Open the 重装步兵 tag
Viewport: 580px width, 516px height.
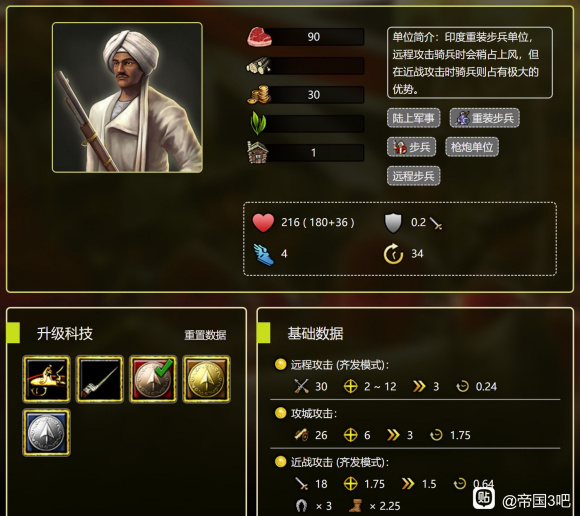[x=485, y=118]
